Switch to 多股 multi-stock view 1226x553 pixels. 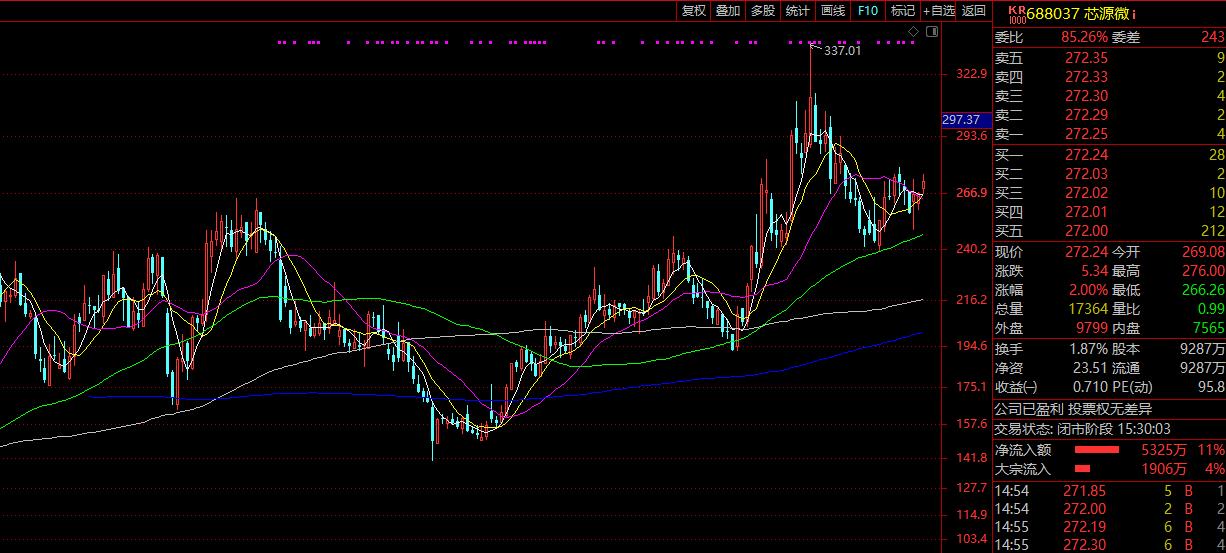(763, 10)
